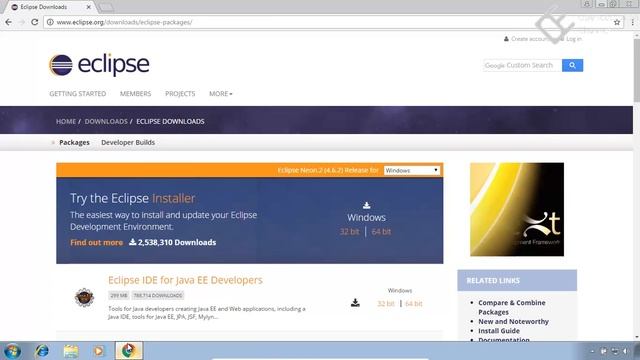Open the Install Guide link

click(x=499, y=331)
